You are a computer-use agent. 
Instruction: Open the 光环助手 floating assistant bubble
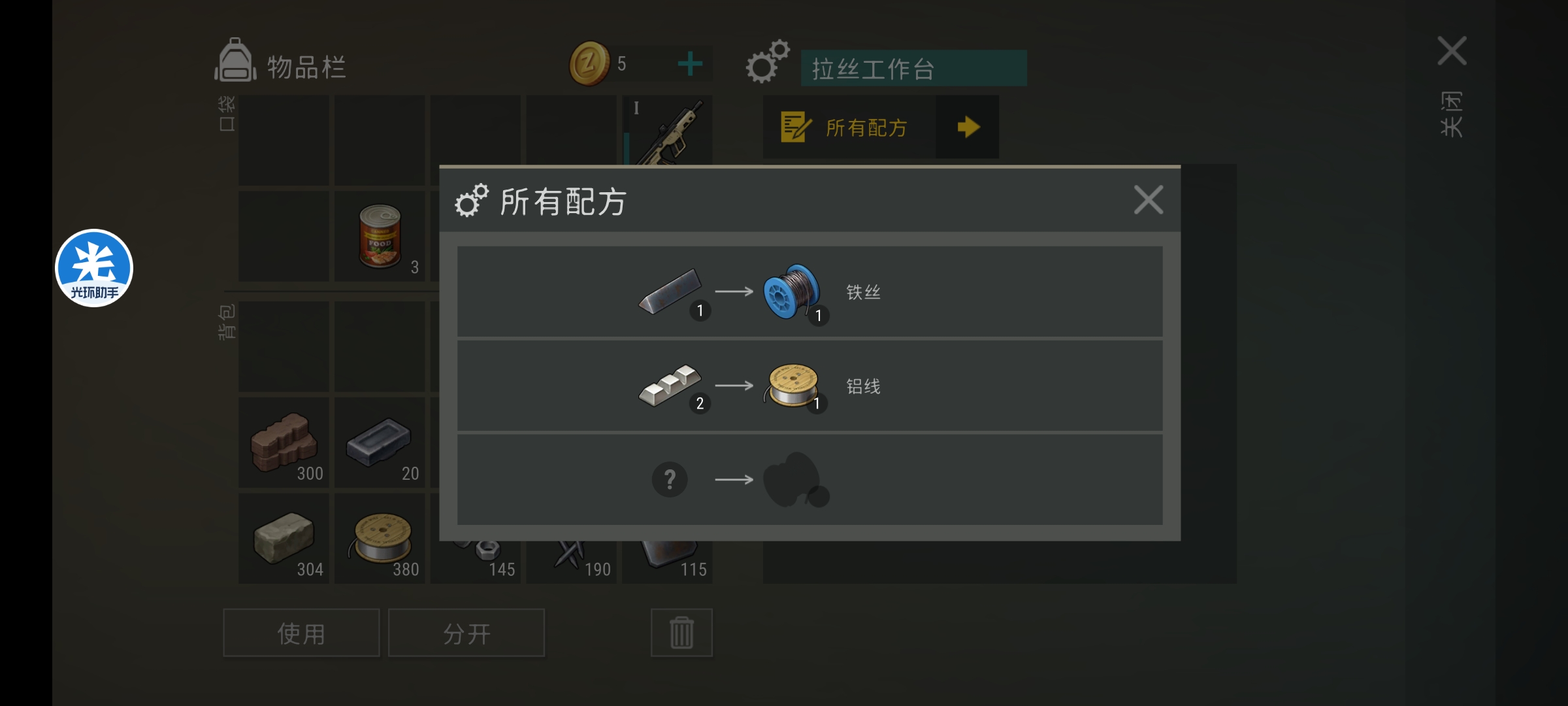click(x=94, y=268)
